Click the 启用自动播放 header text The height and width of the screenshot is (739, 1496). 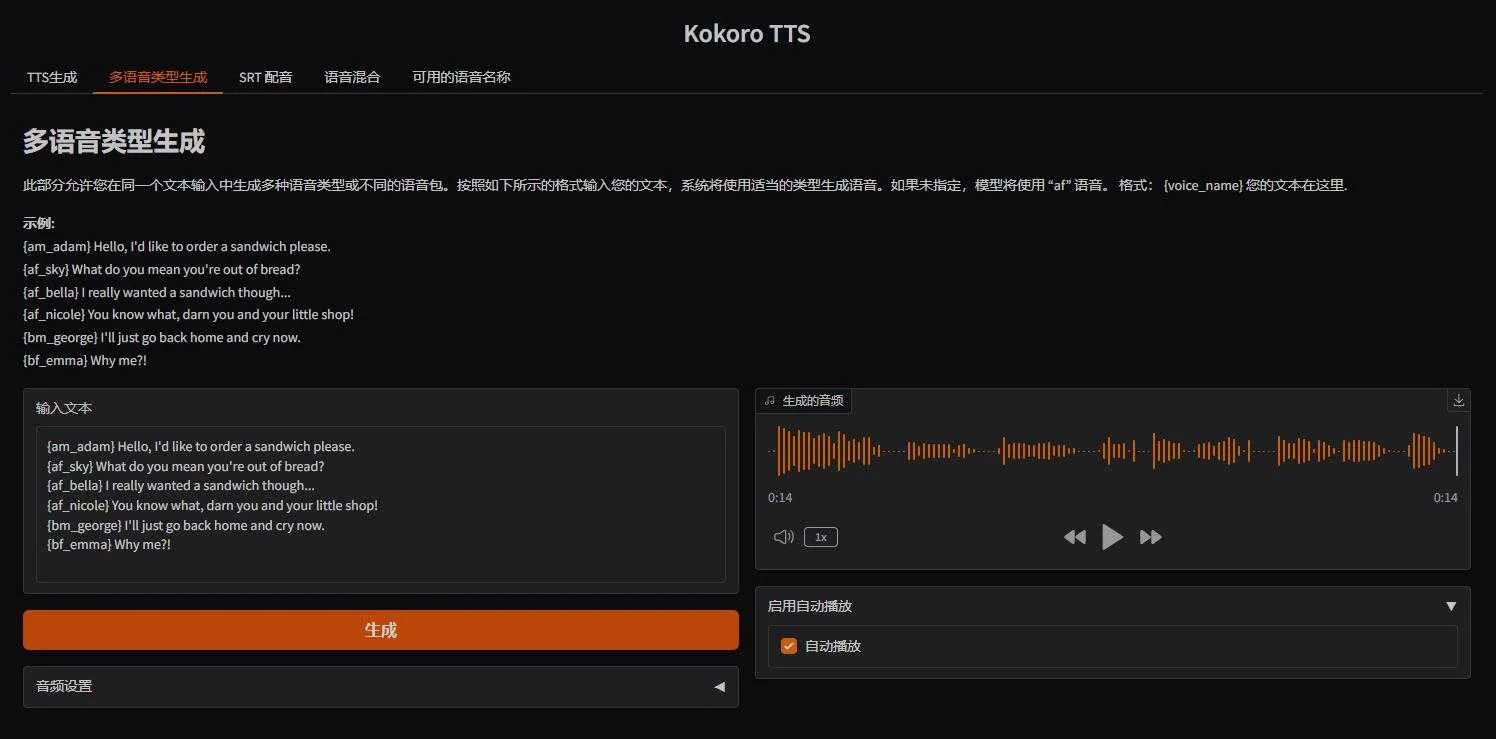pyautogui.click(x=810, y=606)
